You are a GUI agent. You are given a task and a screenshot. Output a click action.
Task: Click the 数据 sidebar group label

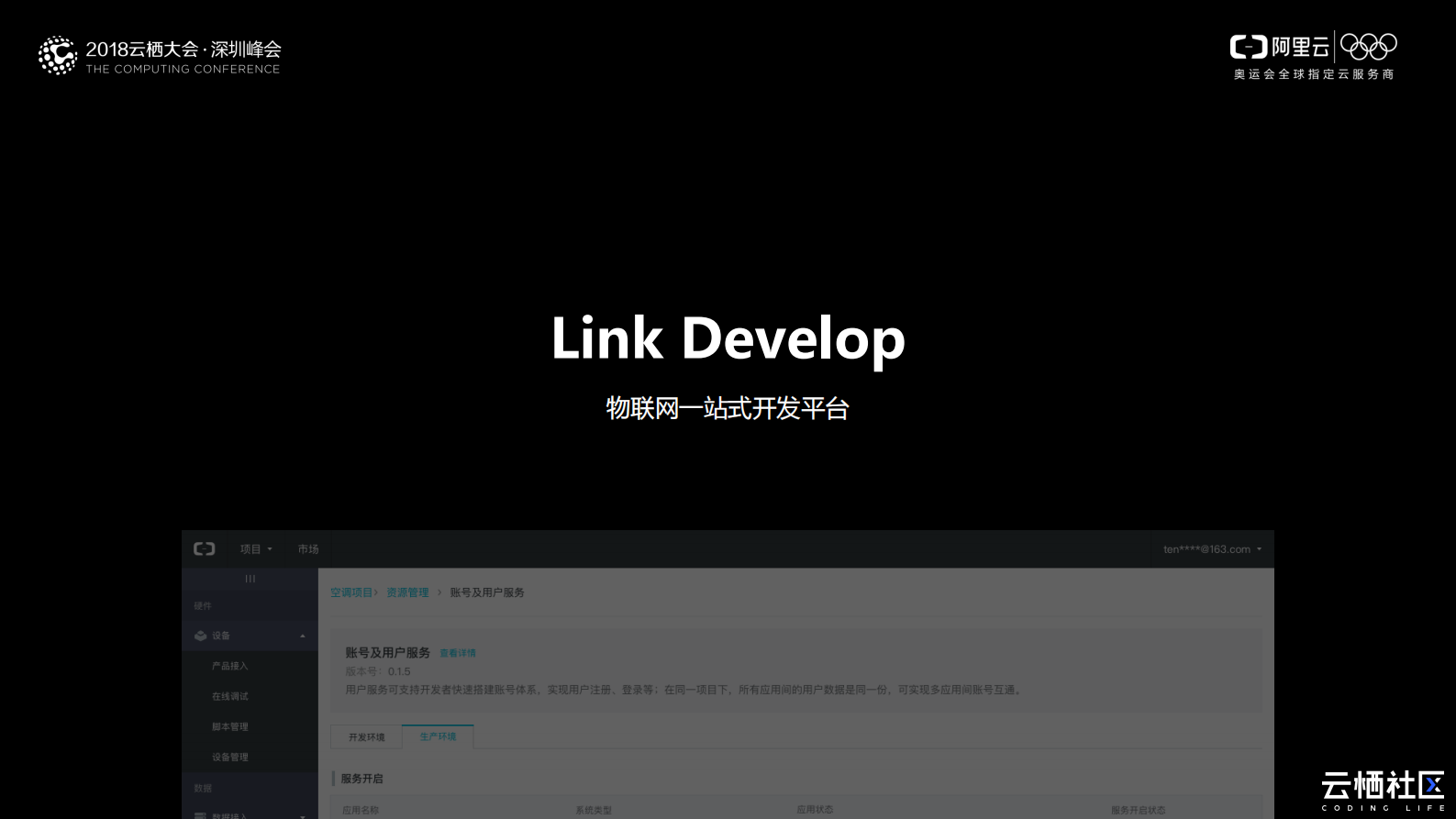[203, 788]
